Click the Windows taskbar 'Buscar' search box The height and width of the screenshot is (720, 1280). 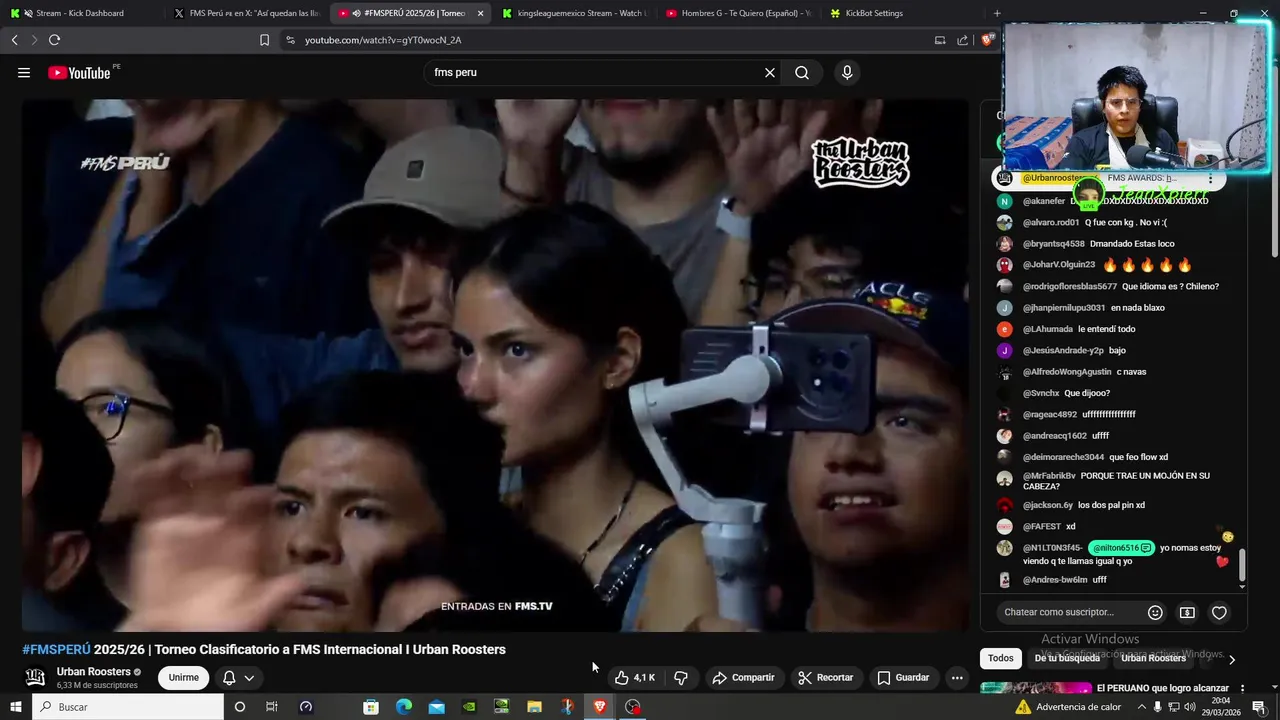tap(128, 707)
